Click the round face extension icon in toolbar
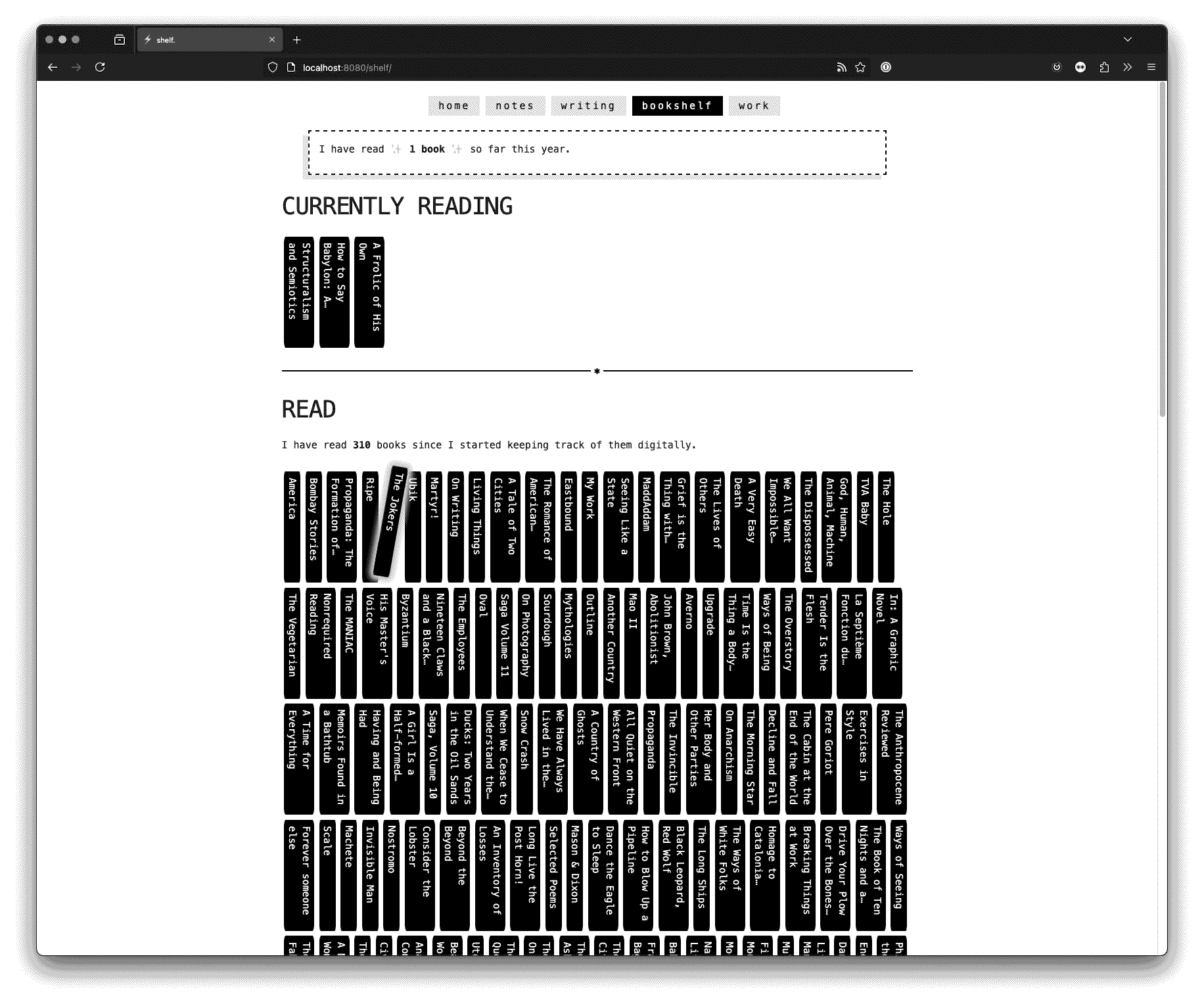This screenshot has width=1204, height=1004. pos(1080,67)
